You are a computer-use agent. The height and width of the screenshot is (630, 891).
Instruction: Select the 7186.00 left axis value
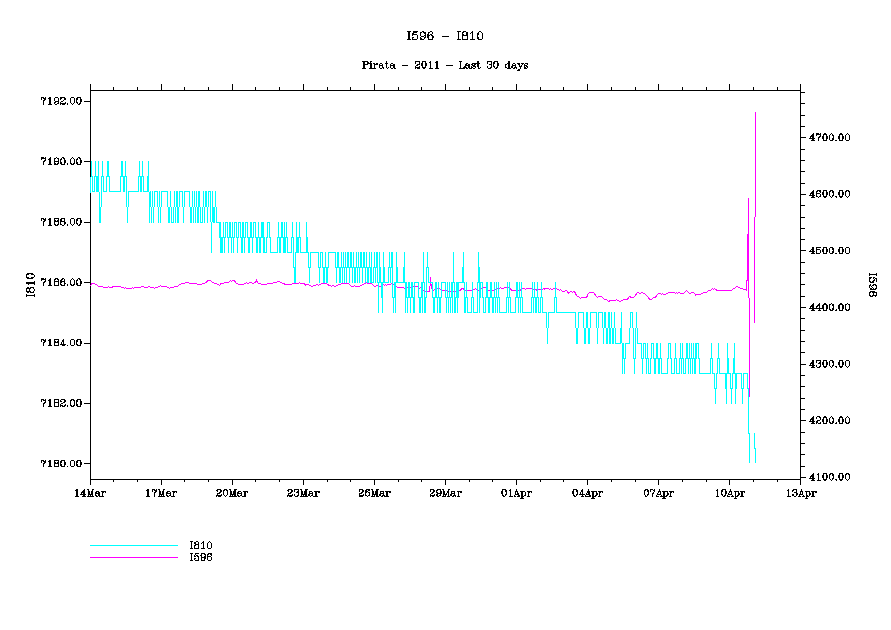point(60,283)
